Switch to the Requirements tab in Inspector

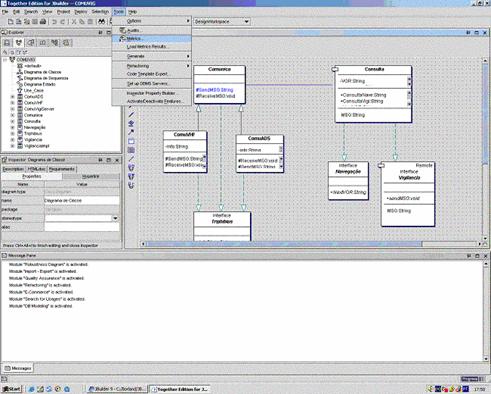62,169
